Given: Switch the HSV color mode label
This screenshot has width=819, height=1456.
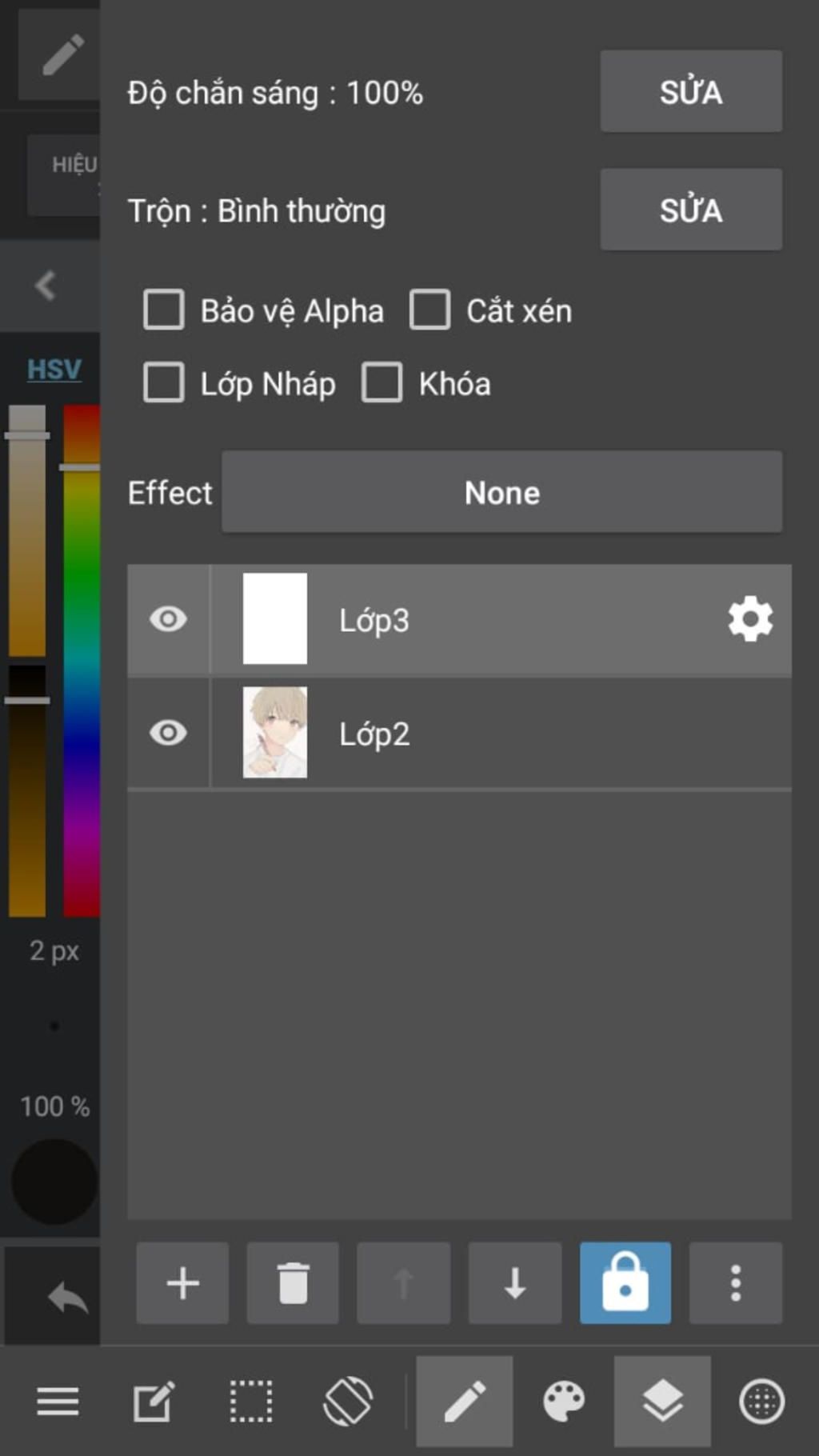Looking at the screenshot, I should [54, 370].
